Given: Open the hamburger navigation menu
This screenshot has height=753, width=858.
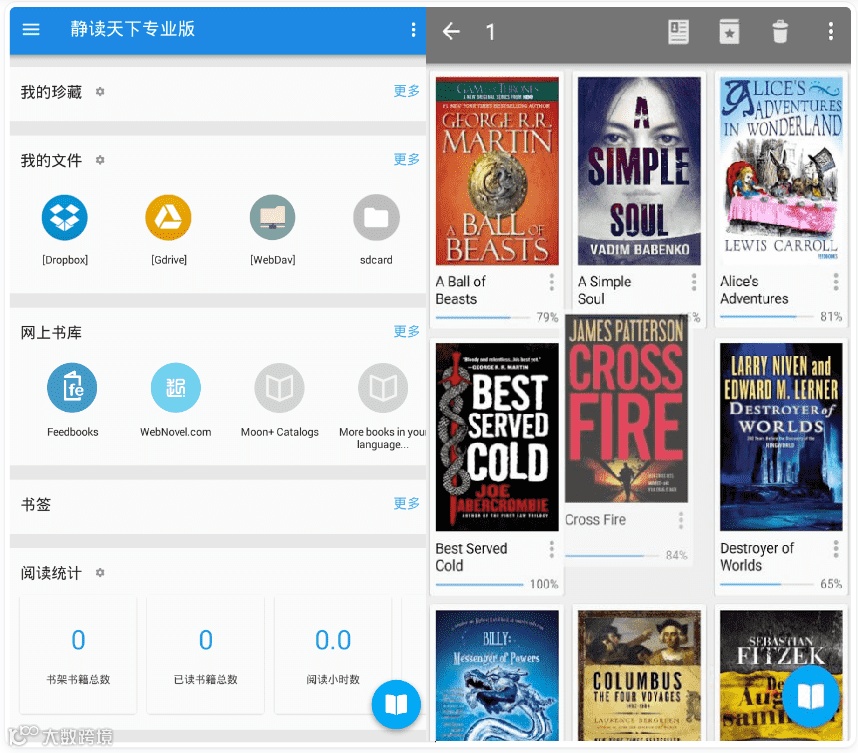Looking at the screenshot, I should coord(31,29).
